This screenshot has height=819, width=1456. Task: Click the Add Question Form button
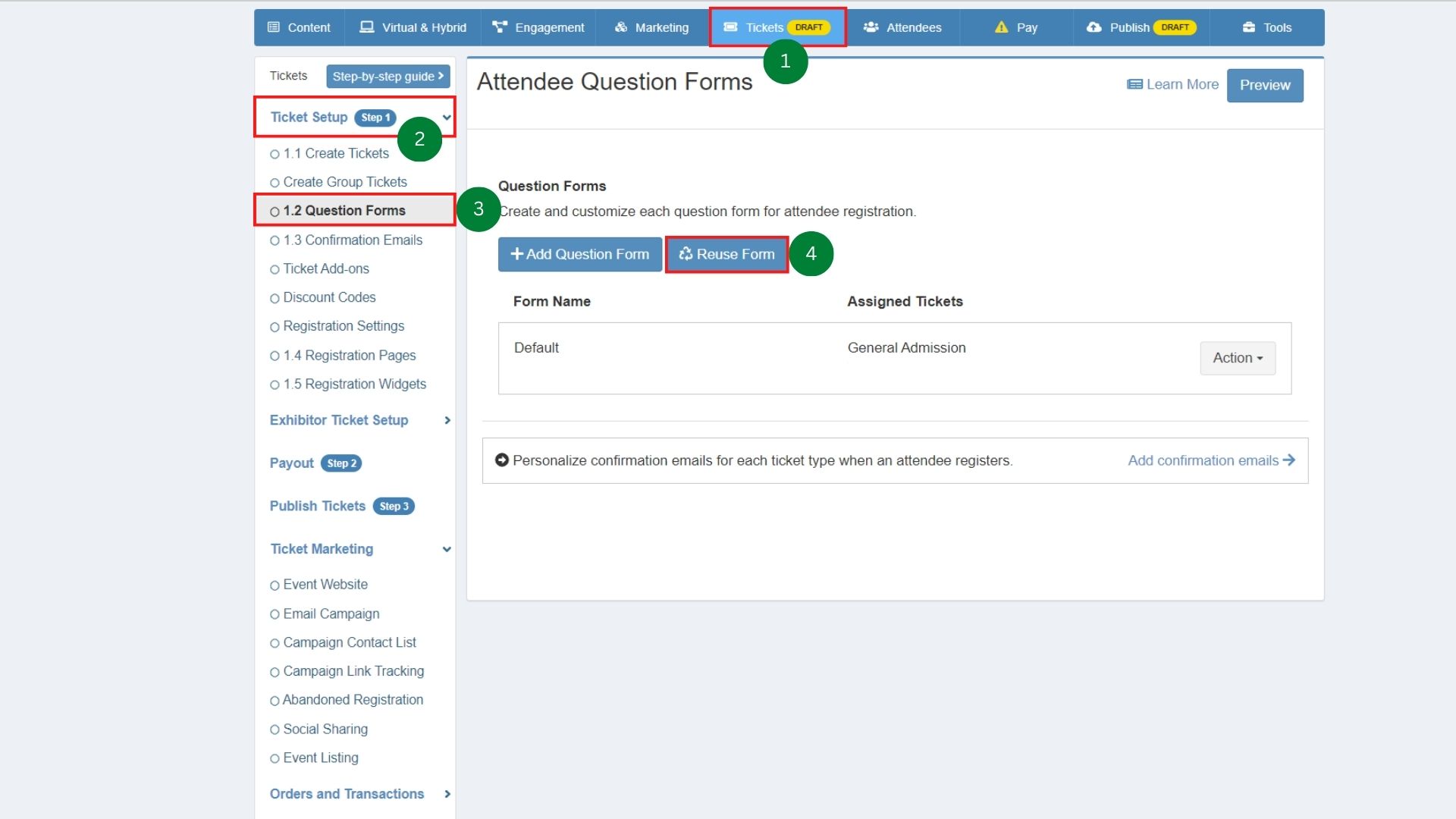point(580,254)
